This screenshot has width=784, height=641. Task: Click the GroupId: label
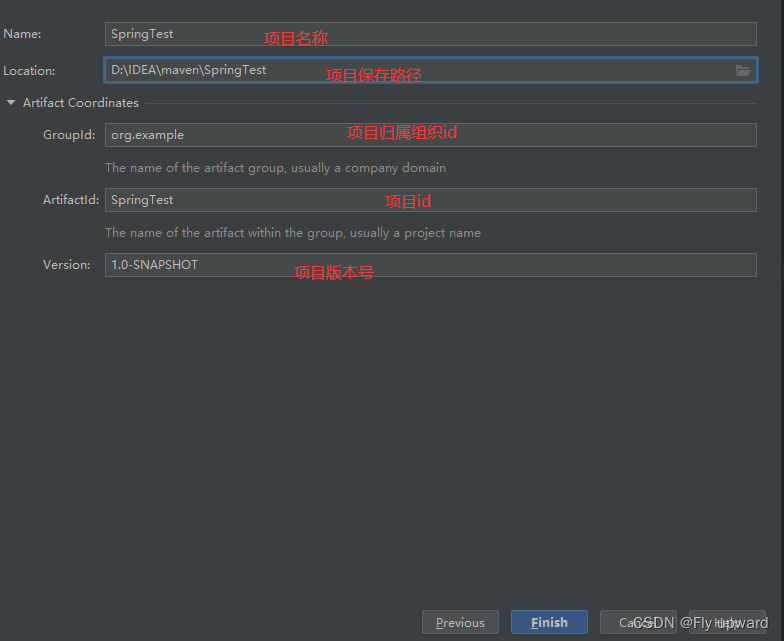[x=69, y=135]
